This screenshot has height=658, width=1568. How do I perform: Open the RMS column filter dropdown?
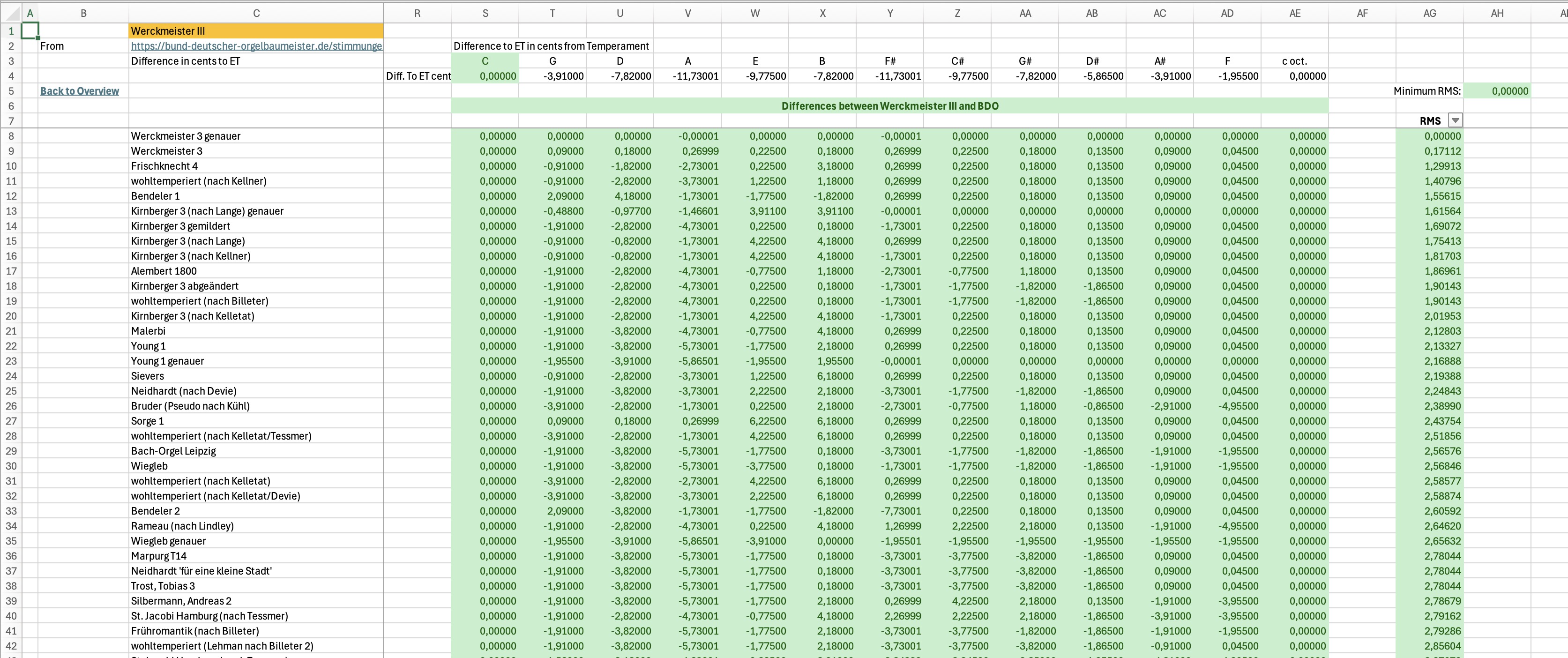click(x=1455, y=120)
